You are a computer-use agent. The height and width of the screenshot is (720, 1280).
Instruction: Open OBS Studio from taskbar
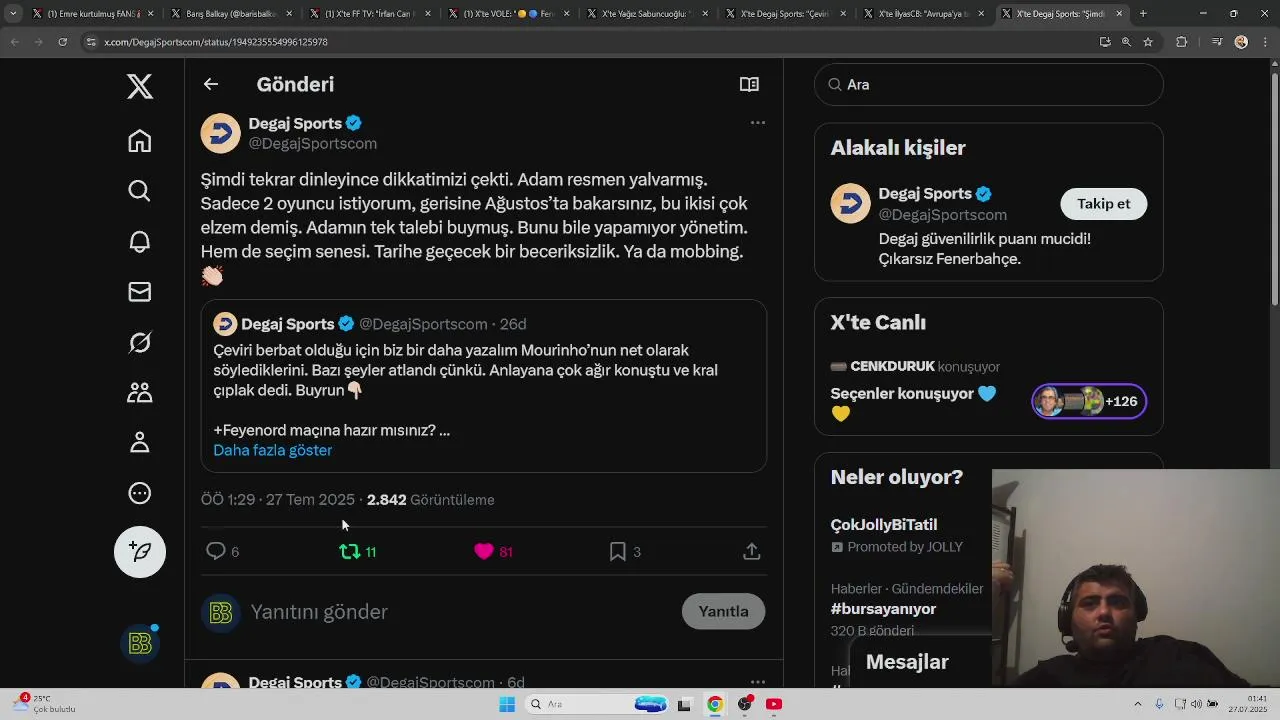[x=745, y=704]
